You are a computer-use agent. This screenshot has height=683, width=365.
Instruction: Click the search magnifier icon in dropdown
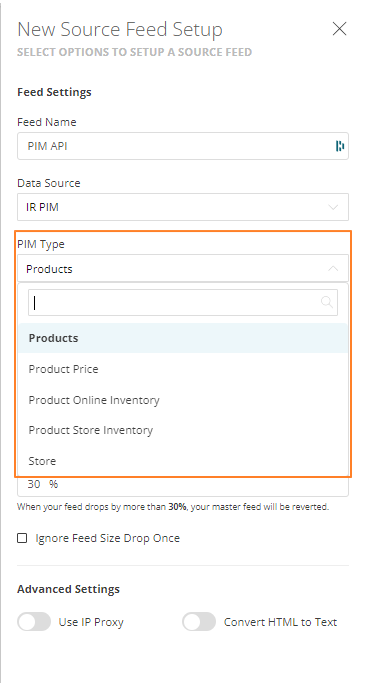327,302
